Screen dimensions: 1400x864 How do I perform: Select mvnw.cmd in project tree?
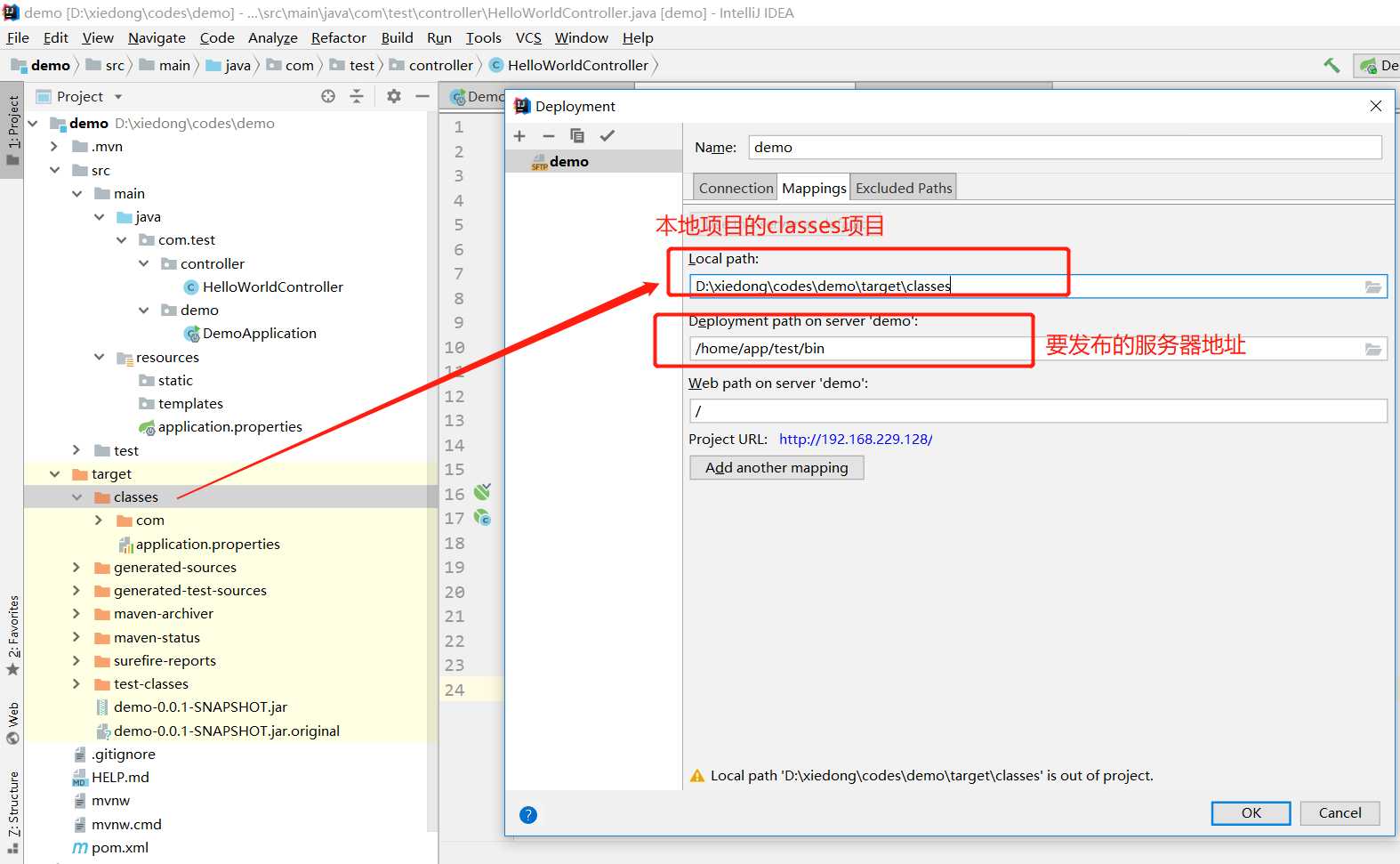tap(126, 824)
